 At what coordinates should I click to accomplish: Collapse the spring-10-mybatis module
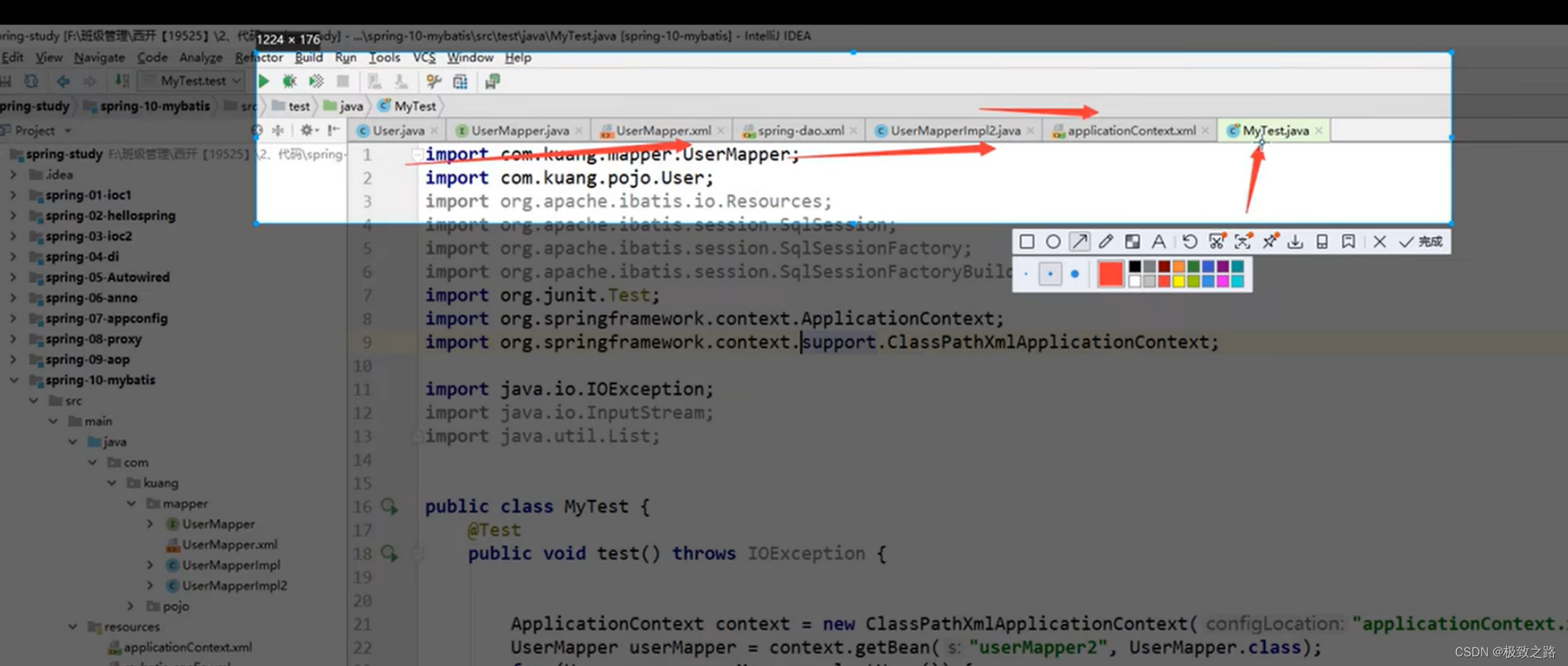(x=13, y=380)
